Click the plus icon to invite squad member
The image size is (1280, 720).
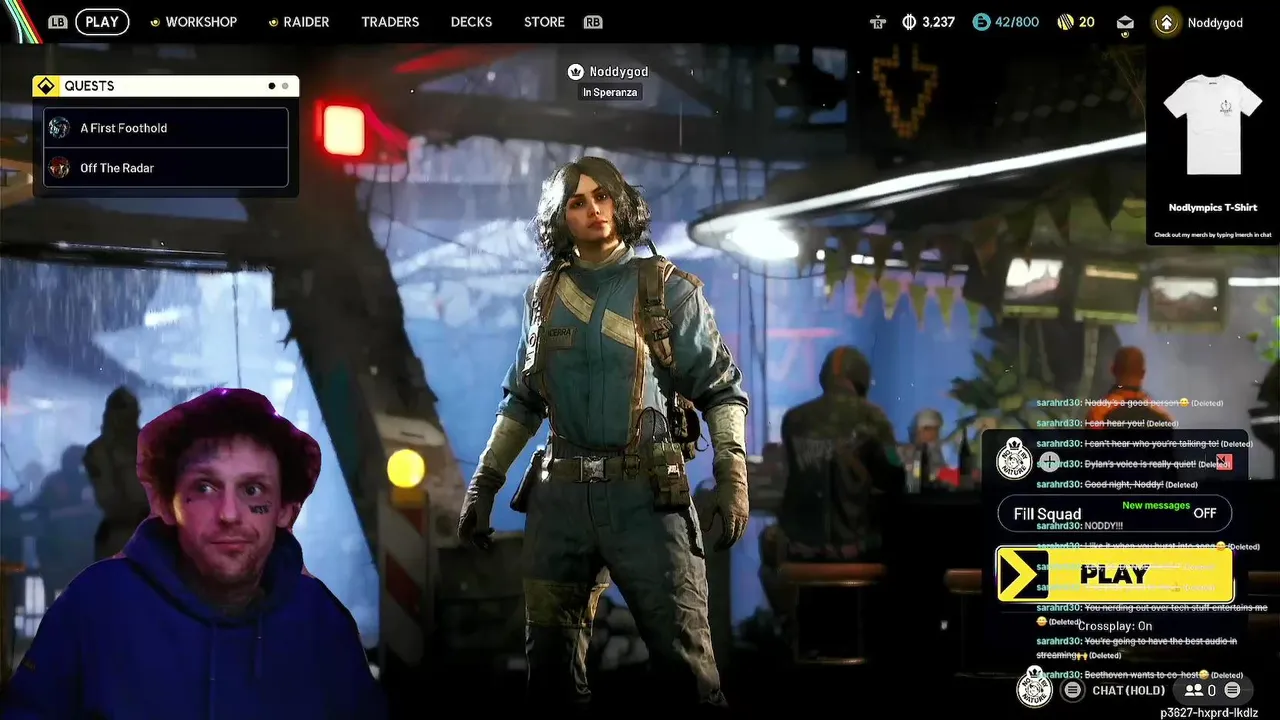pos(1048,462)
